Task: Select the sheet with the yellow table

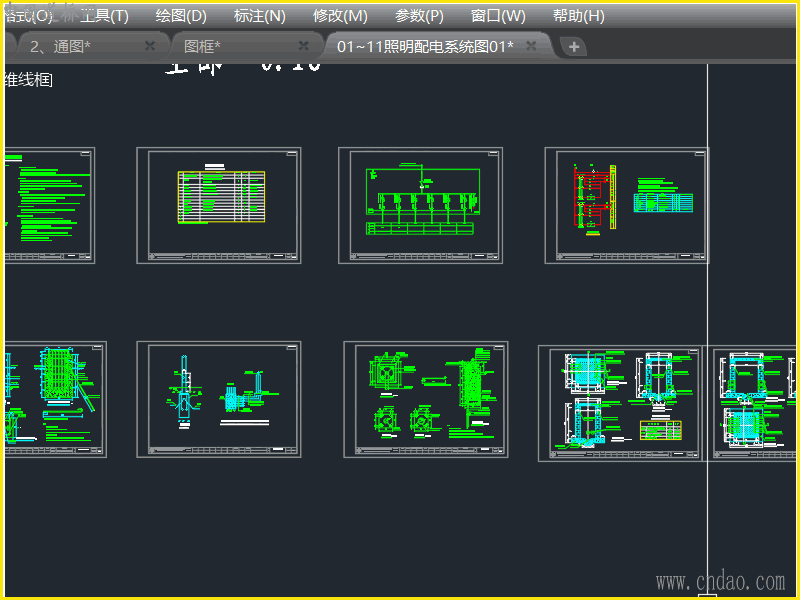Action: tap(219, 205)
